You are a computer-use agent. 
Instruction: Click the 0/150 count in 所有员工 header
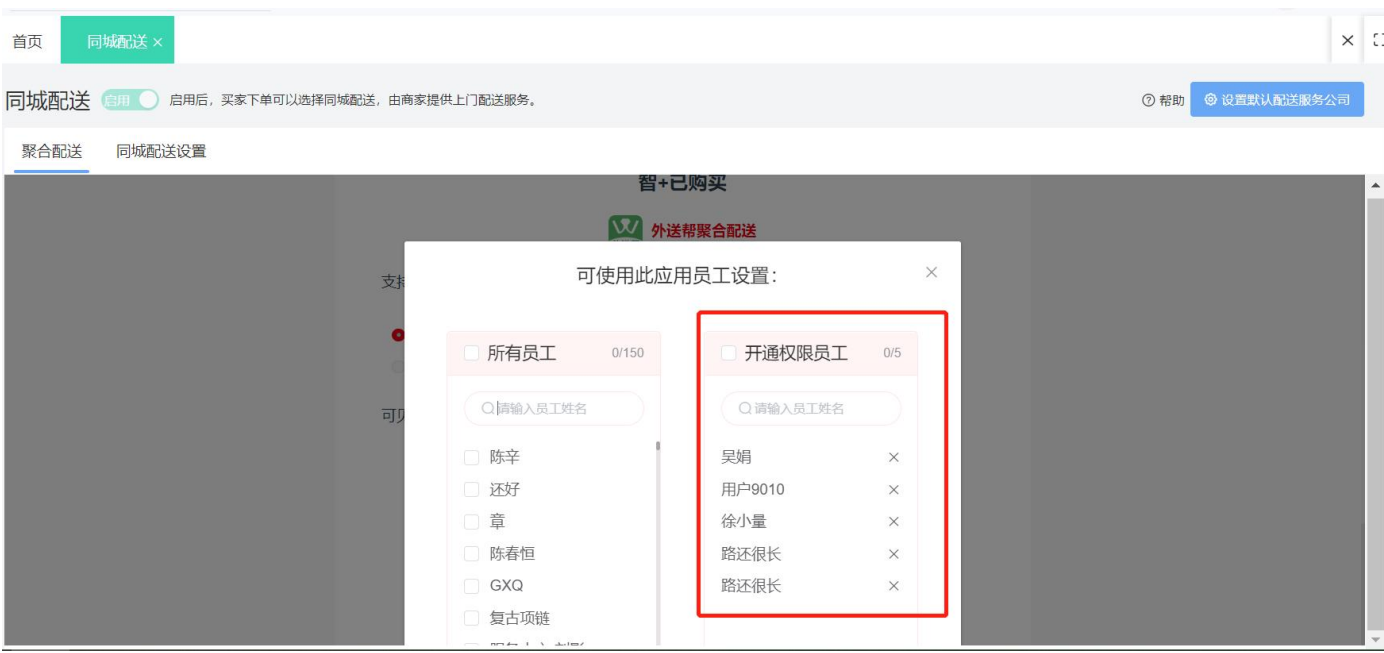click(627, 354)
